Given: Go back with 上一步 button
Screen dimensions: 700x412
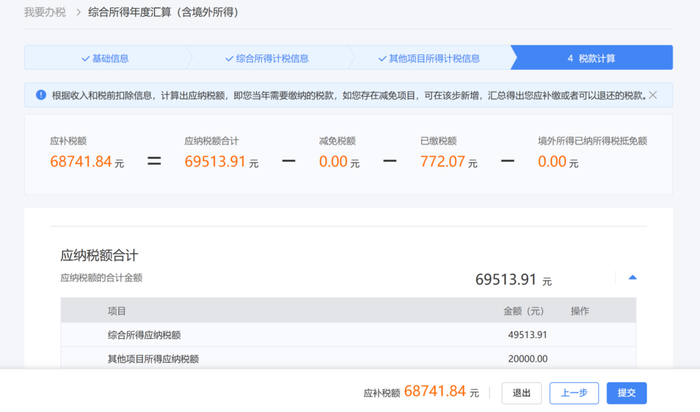Looking at the screenshot, I should point(574,393).
